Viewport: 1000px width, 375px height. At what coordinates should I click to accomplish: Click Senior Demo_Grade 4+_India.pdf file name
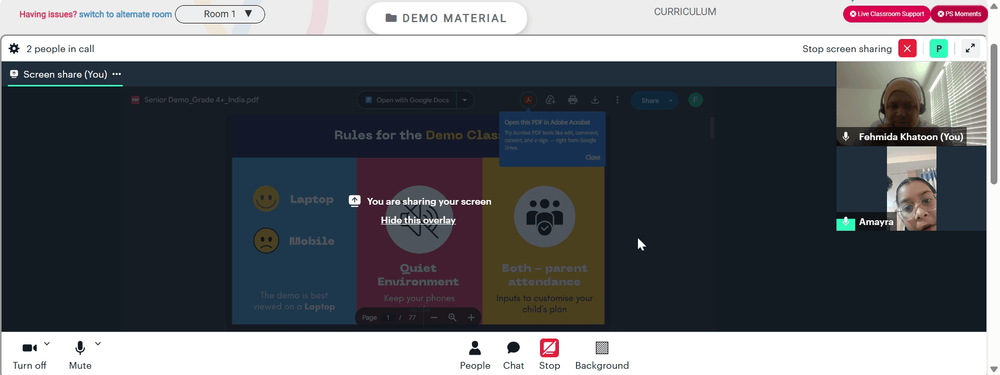tap(201, 100)
